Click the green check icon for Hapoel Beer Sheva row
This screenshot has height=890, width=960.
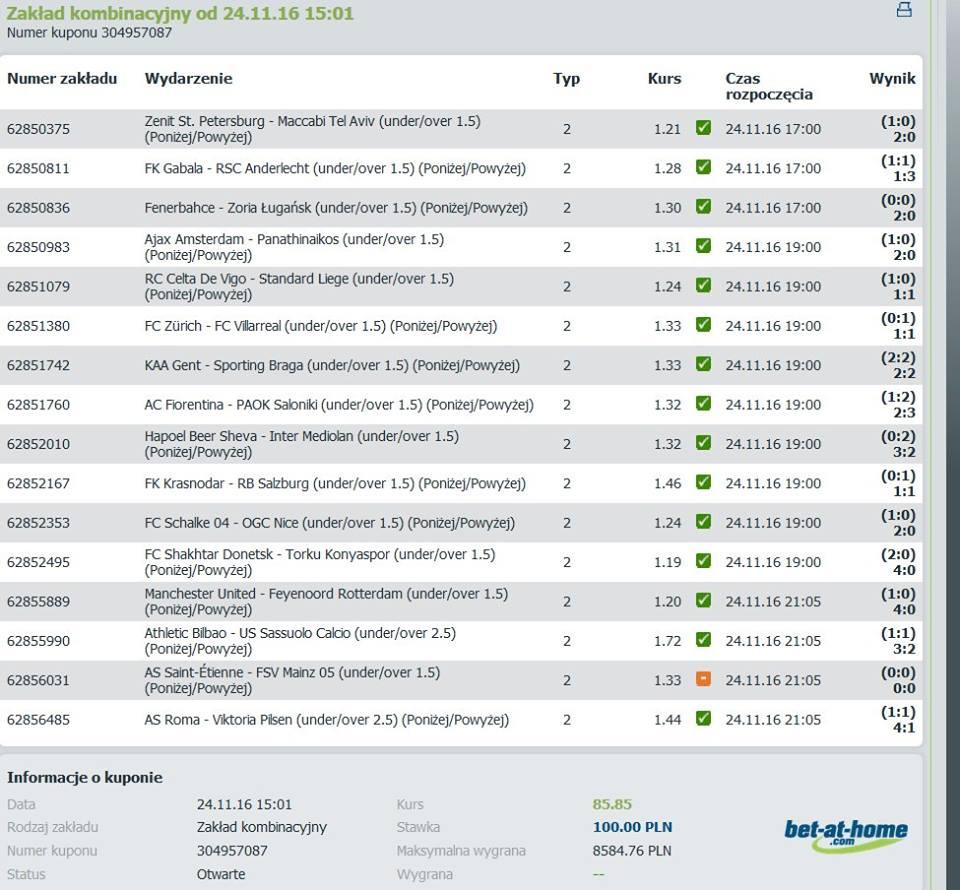703,443
